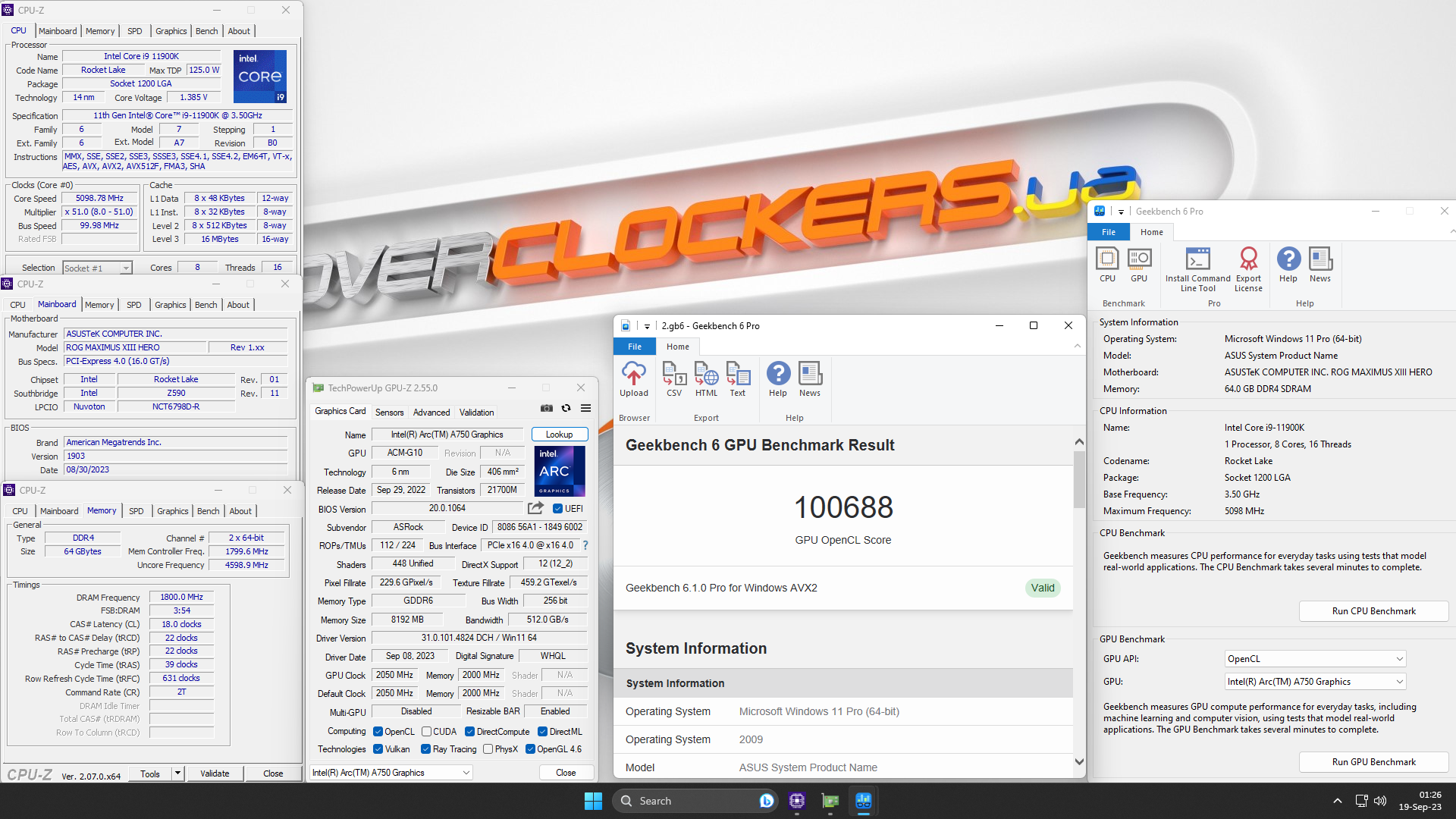
Task: Export benchmark result as Text
Action: pyautogui.click(x=737, y=377)
